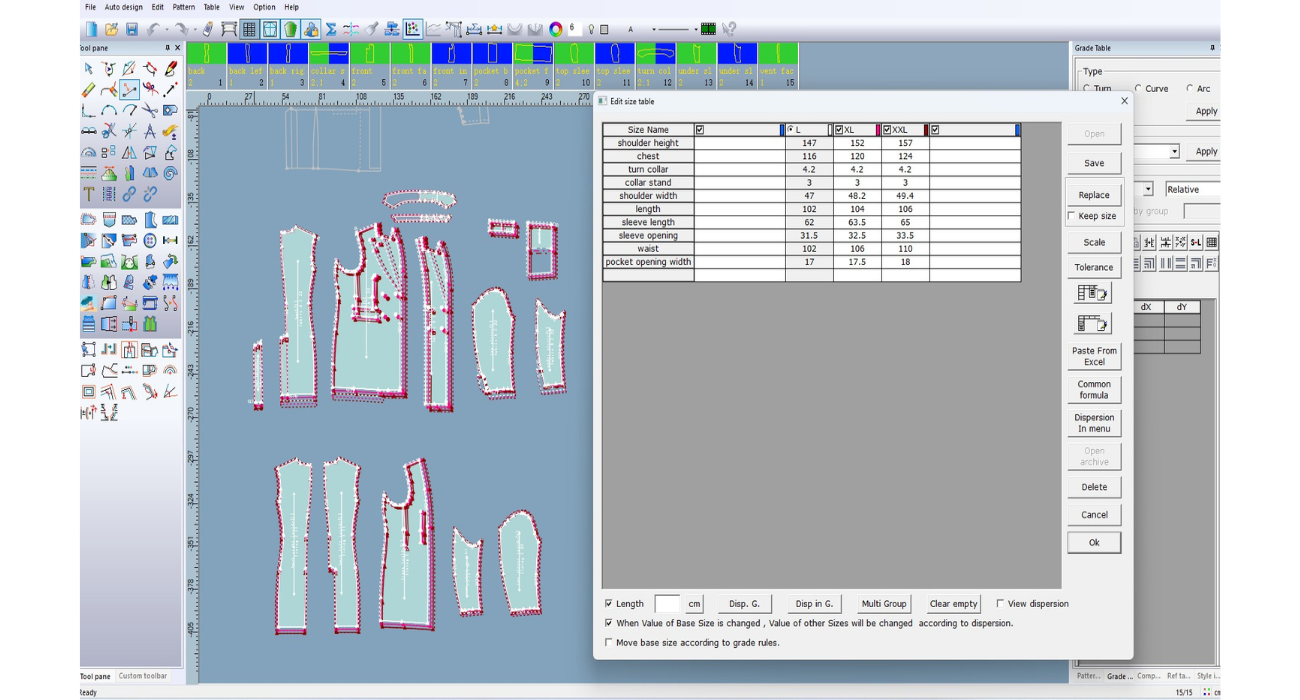Click the Length value input field
Viewport: 1300px width, 700px height.
point(667,604)
